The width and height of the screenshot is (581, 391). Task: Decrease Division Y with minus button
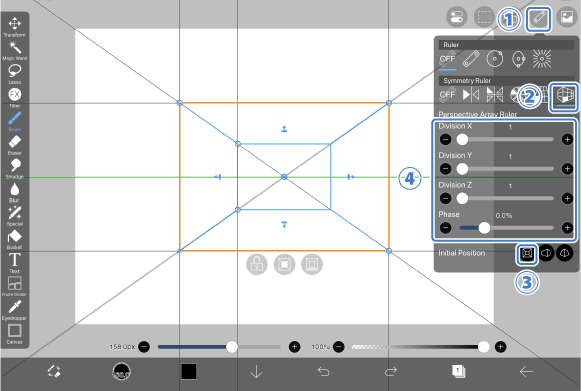(x=445, y=169)
